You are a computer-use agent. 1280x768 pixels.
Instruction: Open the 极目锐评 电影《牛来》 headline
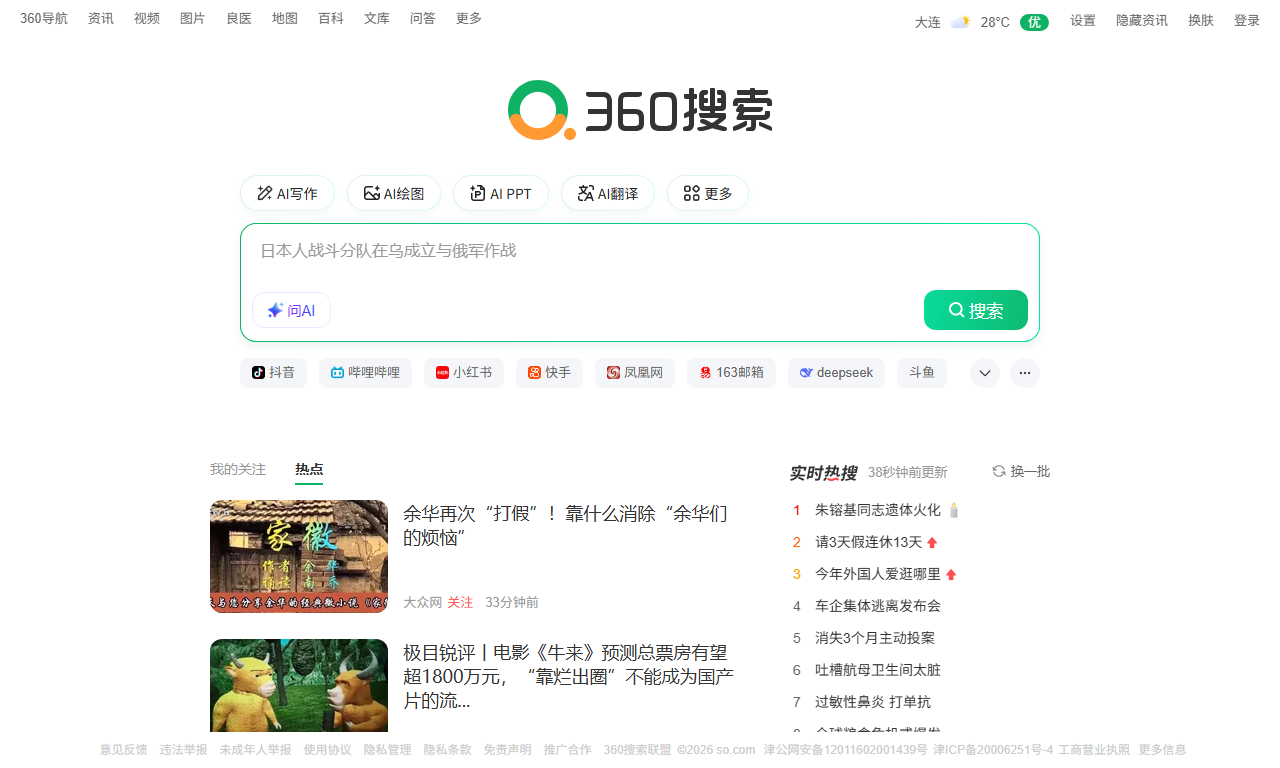coord(568,677)
